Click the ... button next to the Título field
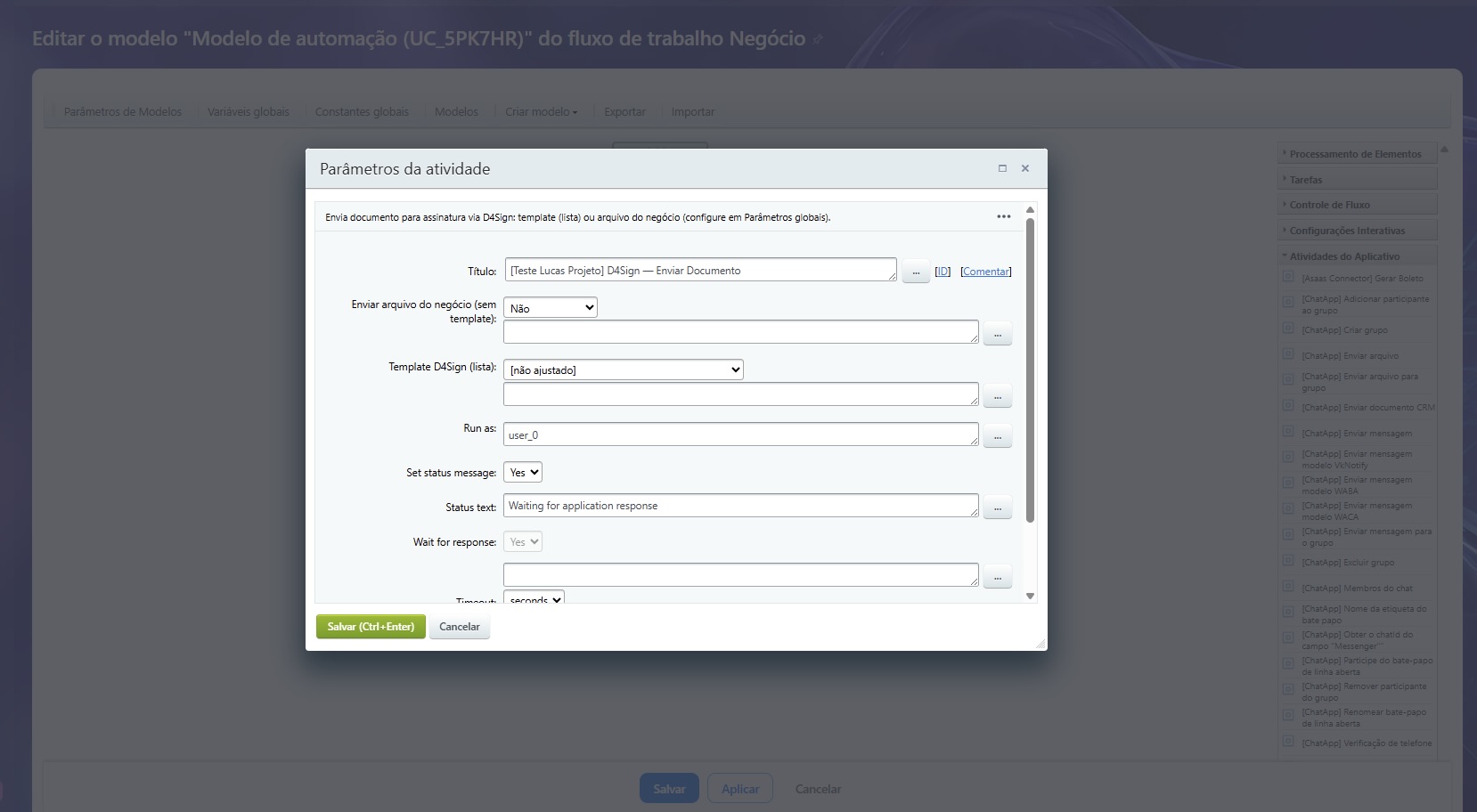The width and height of the screenshot is (1477, 812). click(x=916, y=272)
